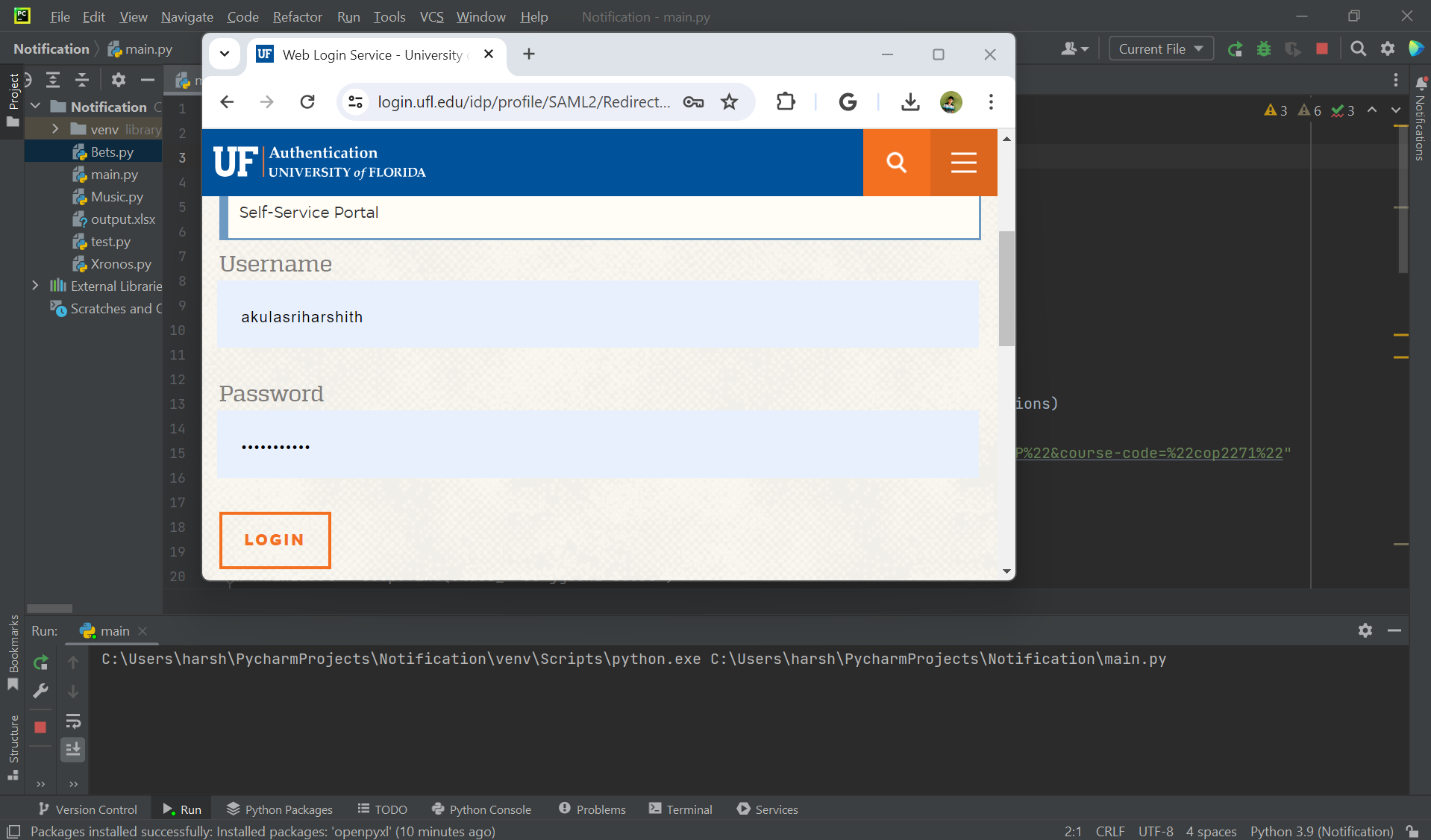Click the Python 3.9 interpreter in the status bar
This screenshot has width=1431, height=840.
pyautogui.click(x=1322, y=831)
